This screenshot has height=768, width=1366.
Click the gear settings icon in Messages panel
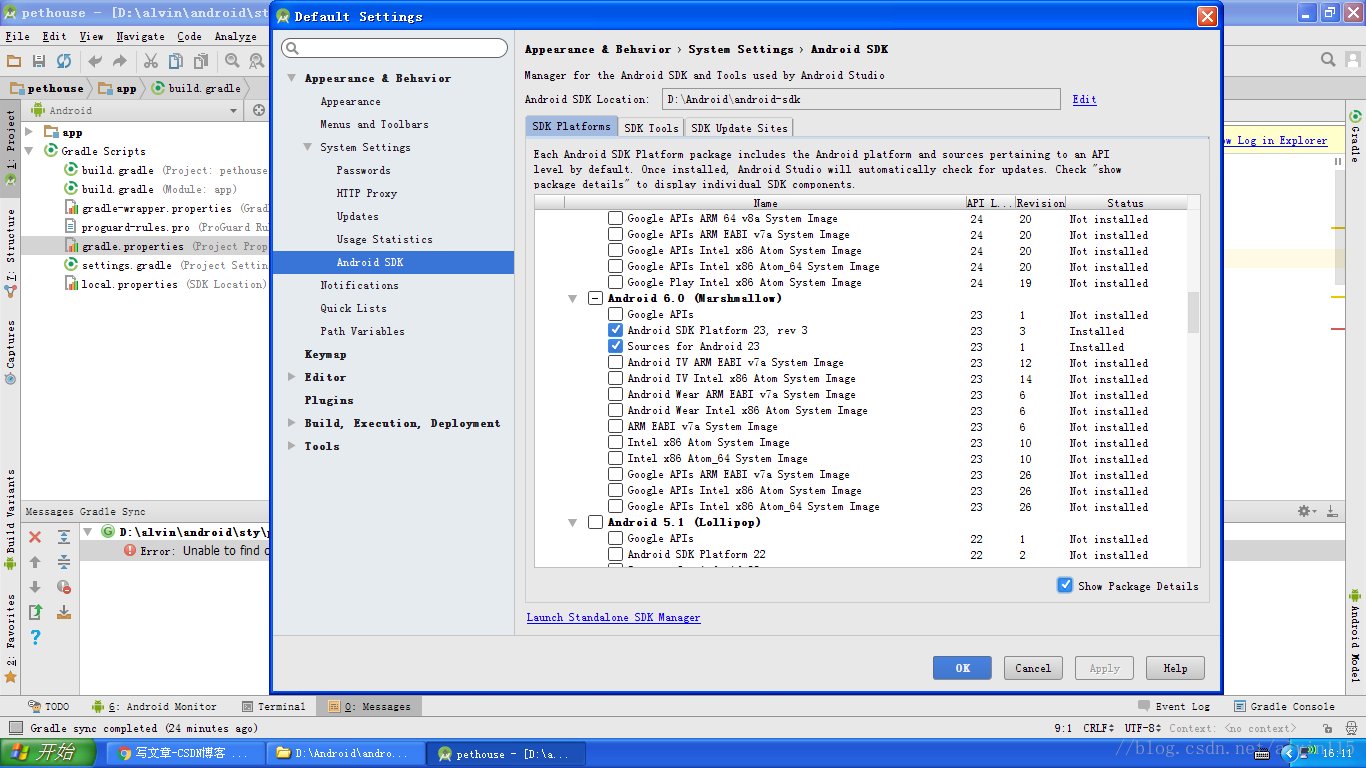[1306, 511]
